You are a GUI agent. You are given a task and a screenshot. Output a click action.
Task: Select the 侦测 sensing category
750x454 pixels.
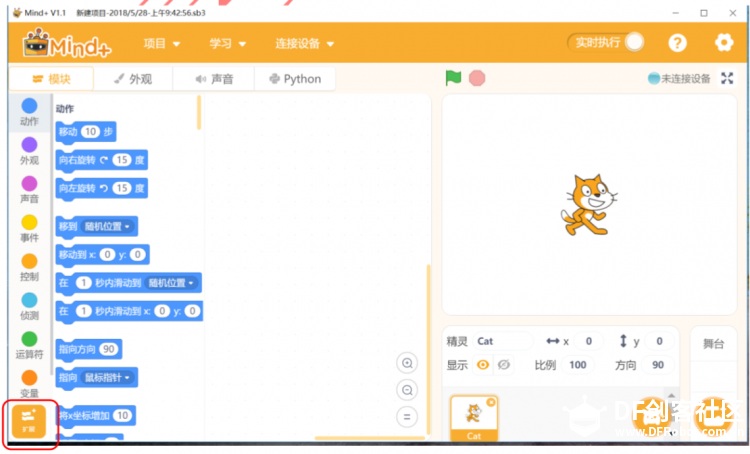coord(29,306)
